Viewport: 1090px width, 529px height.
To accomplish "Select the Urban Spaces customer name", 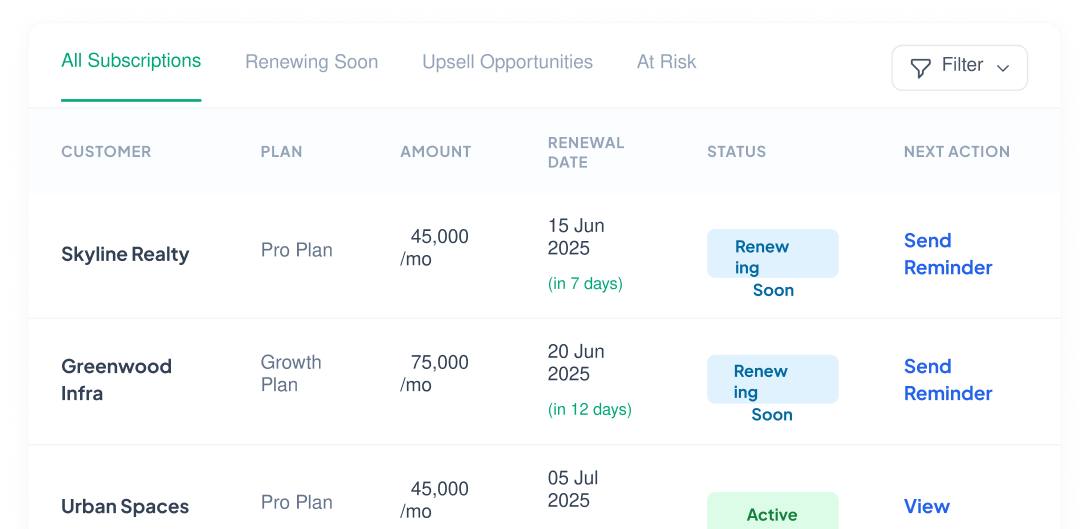I will (125, 506).
